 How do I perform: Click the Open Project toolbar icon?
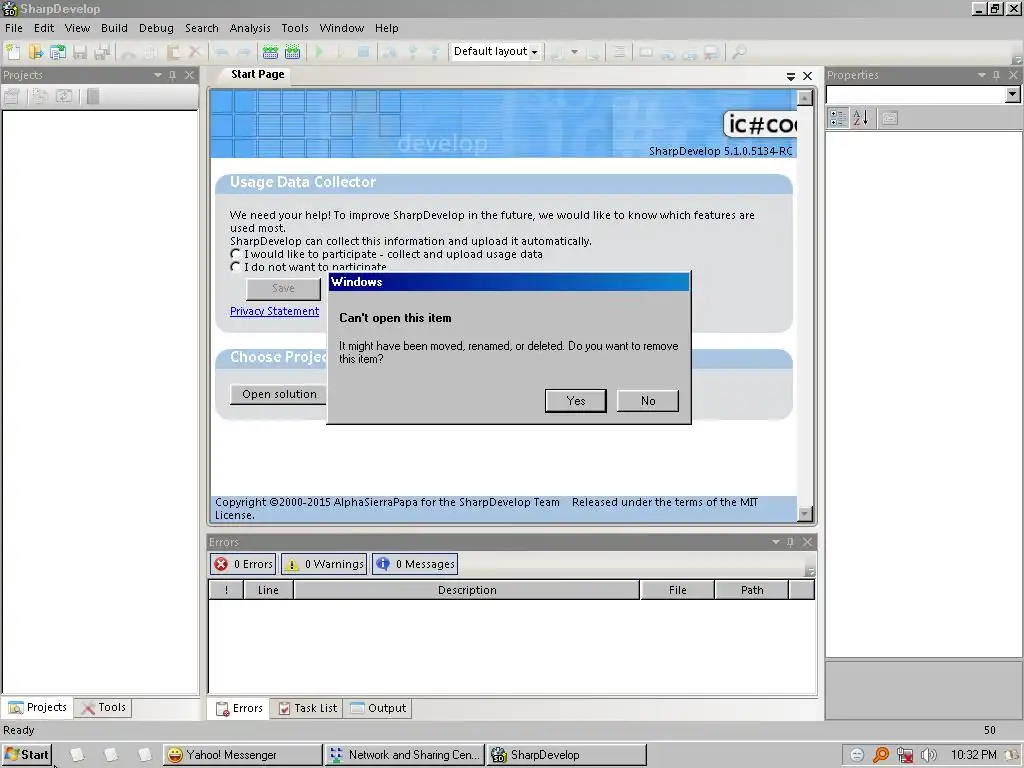tap(57, 52)
